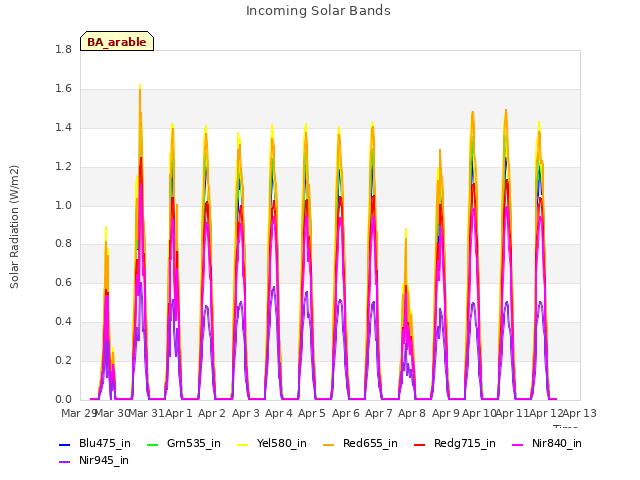Click the Apr 7 x-axis tick label
This screenshot has width=640, height=480.
click(379, 413)
